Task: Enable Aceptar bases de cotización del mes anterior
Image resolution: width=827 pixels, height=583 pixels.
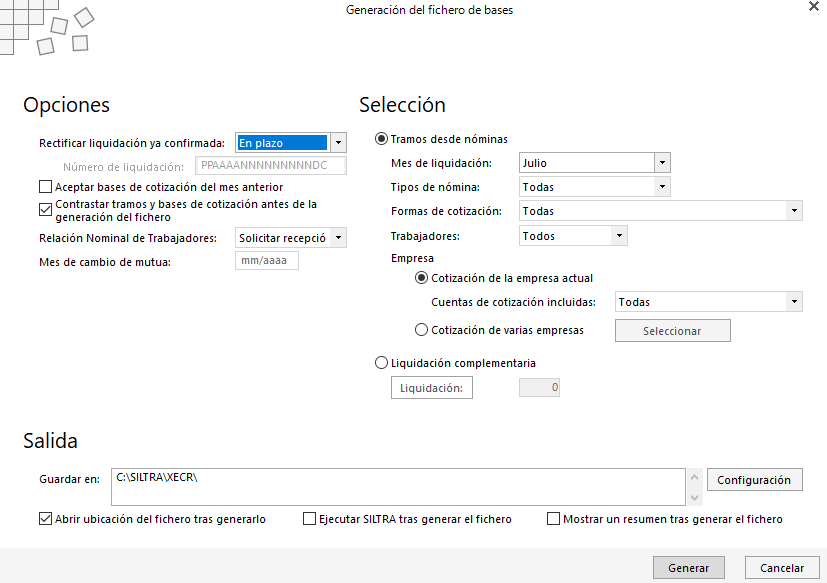Action: coord(46,187)
